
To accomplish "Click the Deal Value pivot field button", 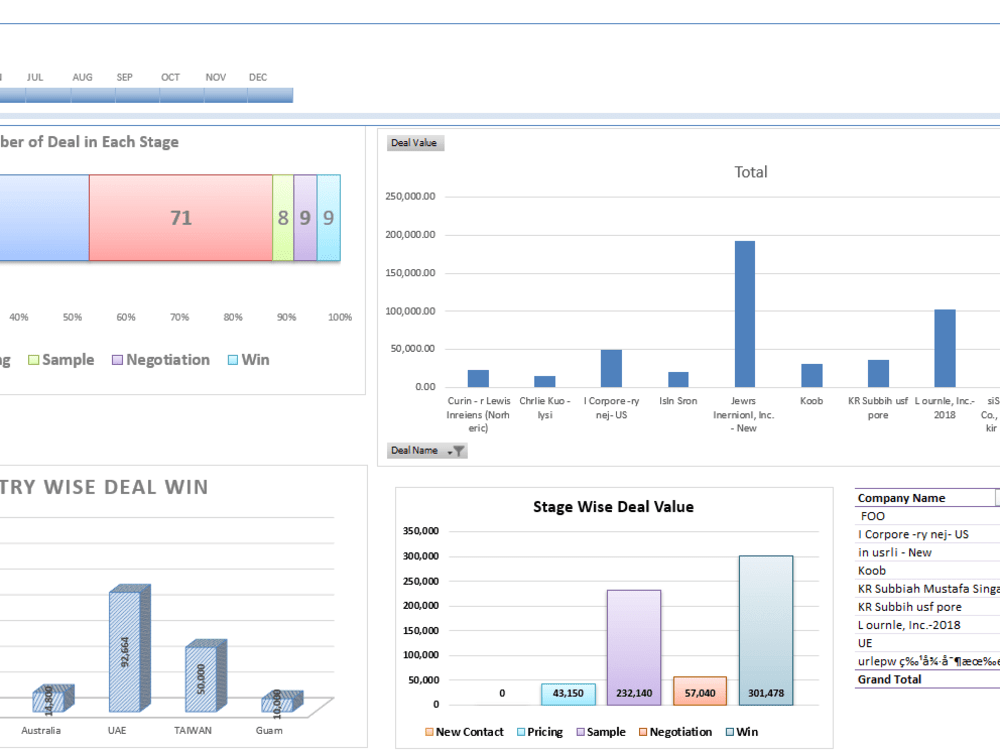I will point(414,142).
